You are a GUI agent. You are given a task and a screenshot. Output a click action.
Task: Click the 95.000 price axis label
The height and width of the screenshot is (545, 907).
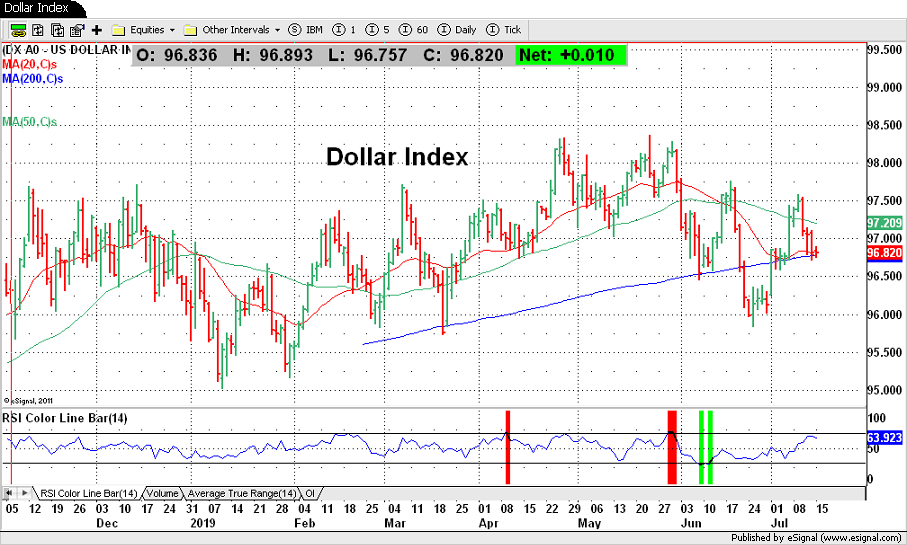pos(884,390)
